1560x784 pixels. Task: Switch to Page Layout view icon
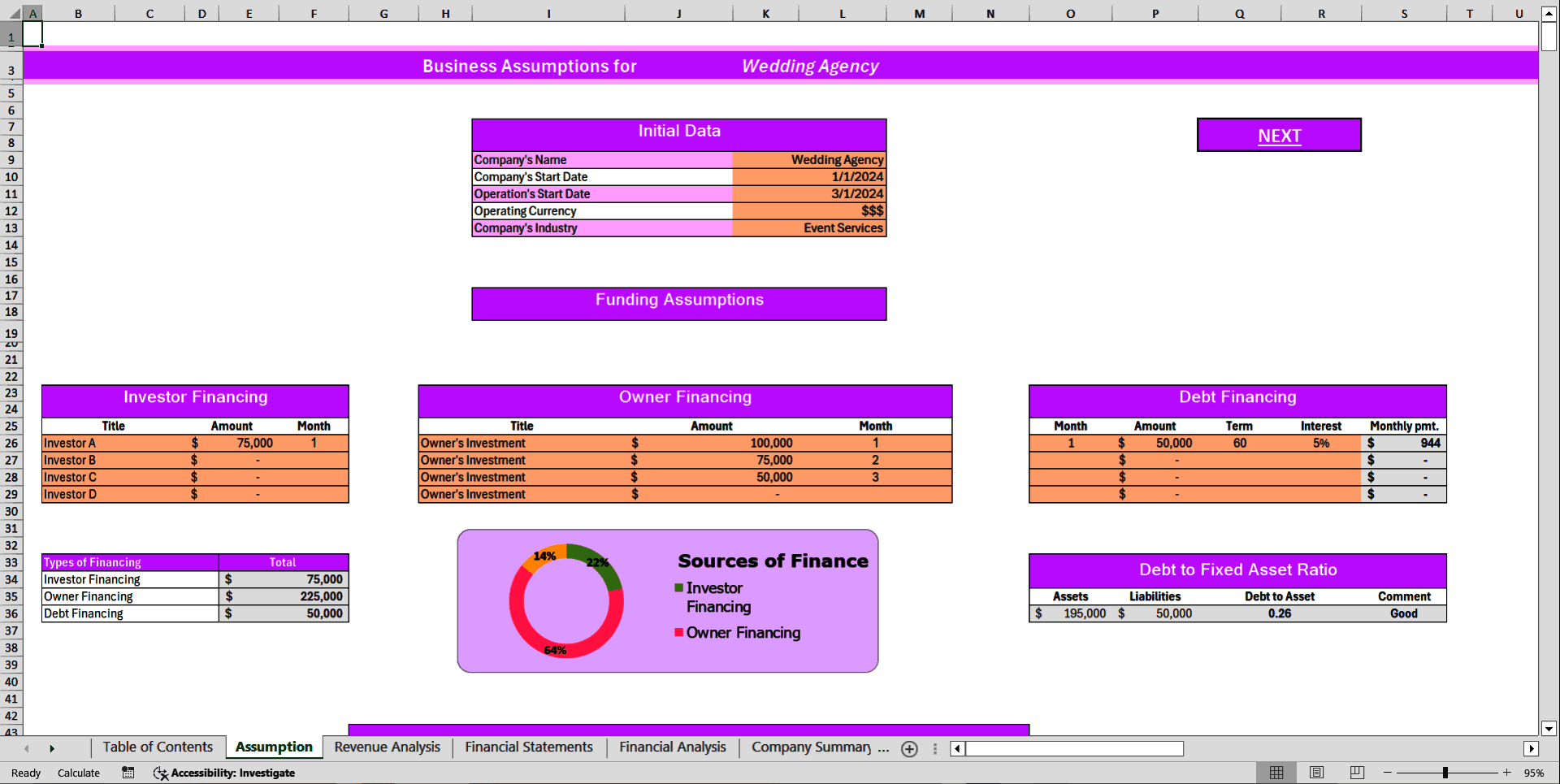point(1316,772)
